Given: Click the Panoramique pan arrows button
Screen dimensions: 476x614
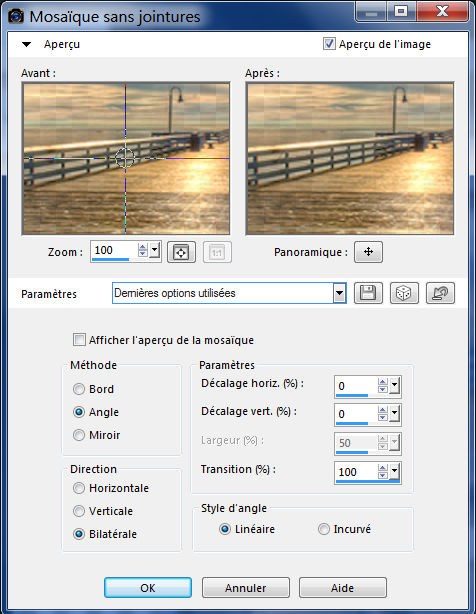Looking at the screenshot, I should 368,252.
